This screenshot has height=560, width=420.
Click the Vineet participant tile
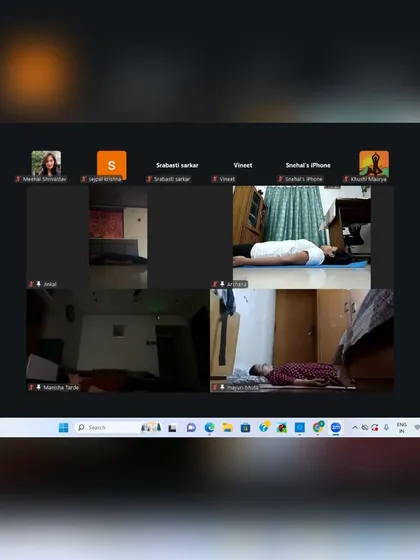point(243,166)
